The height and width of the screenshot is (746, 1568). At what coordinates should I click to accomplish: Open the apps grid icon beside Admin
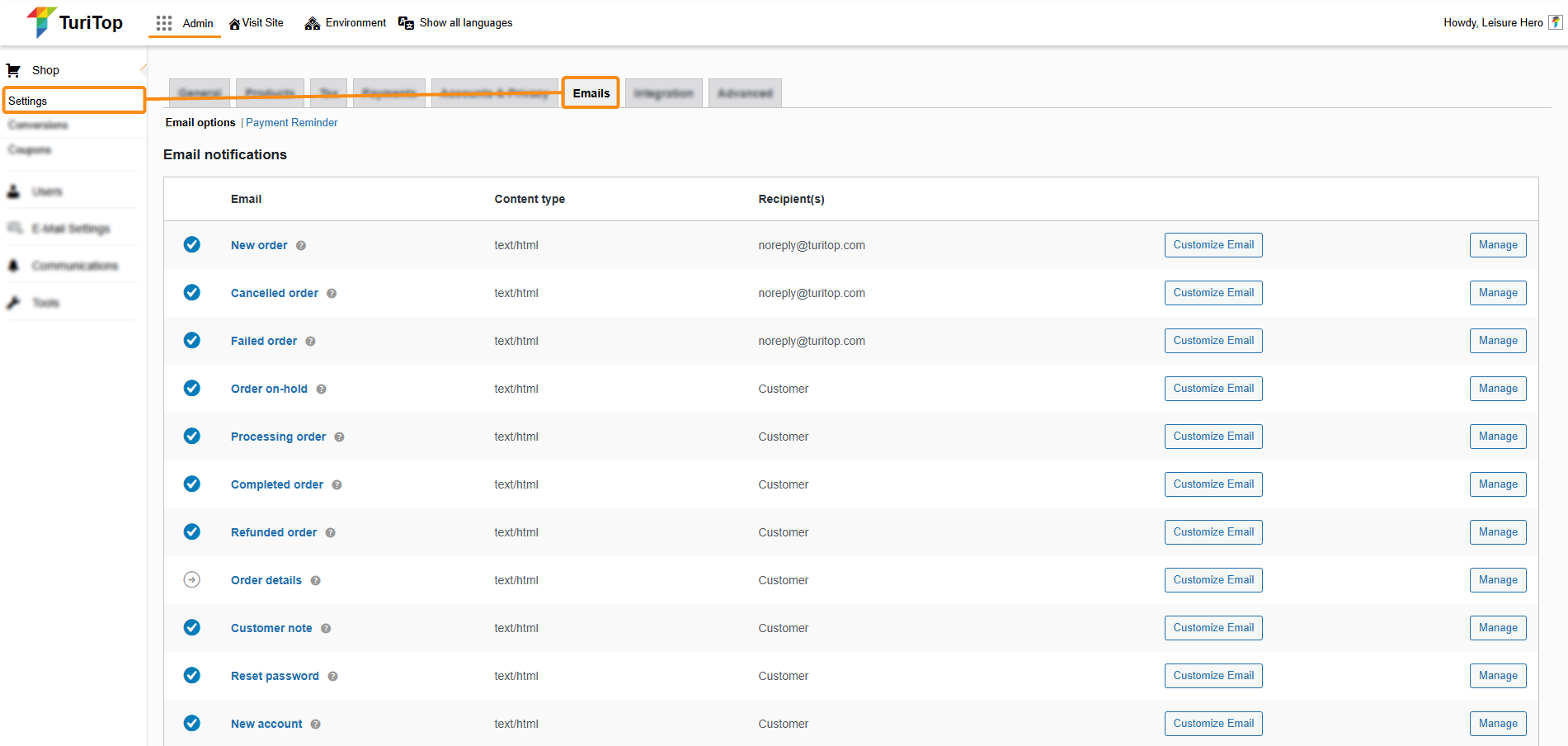pyautogui.click(x=164, y=23)
